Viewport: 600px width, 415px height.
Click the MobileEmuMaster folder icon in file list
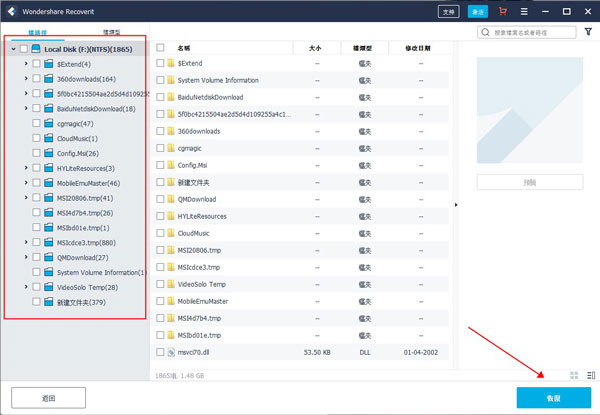coord(171,301)
